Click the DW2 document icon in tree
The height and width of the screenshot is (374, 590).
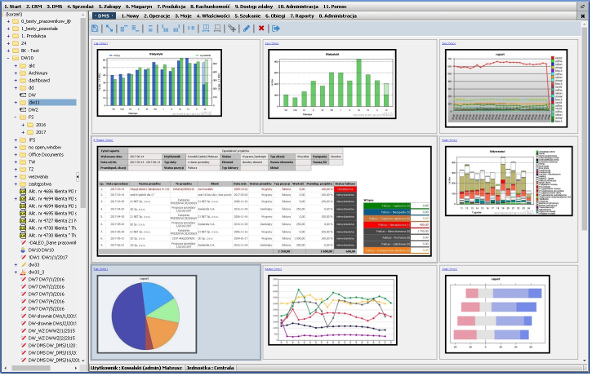click(23, 110)
